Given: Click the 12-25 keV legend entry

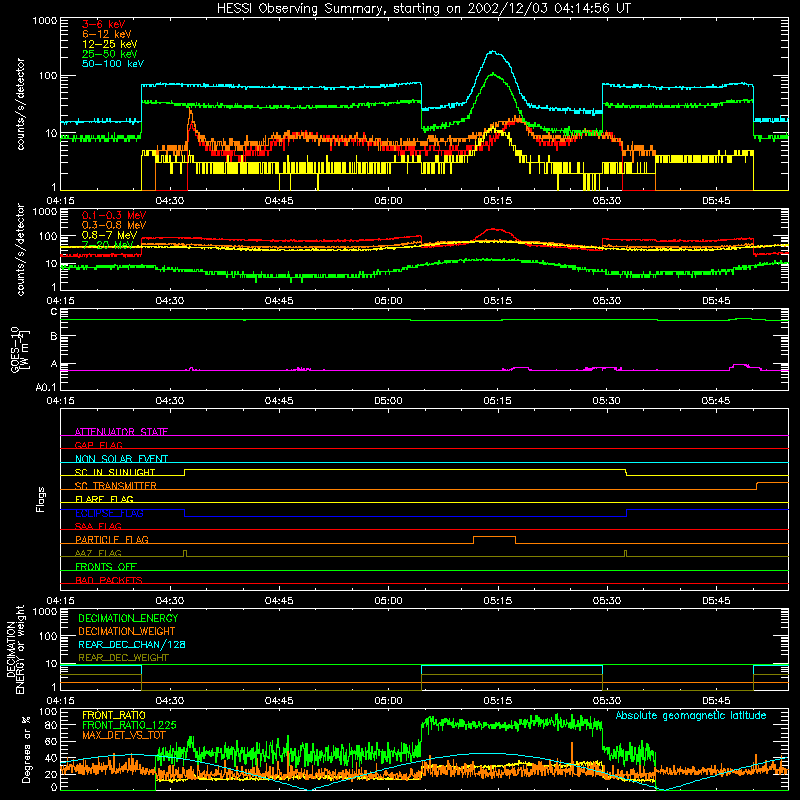Looking at the screenshot, I should point(109,44).
